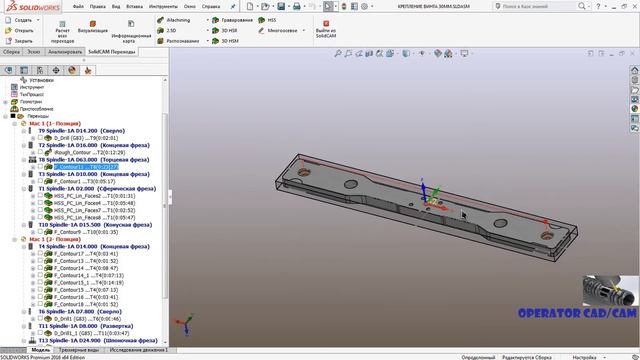Expand the Геометрии tree node
This screenshot has width=640, height=360.
pos(5,102)
